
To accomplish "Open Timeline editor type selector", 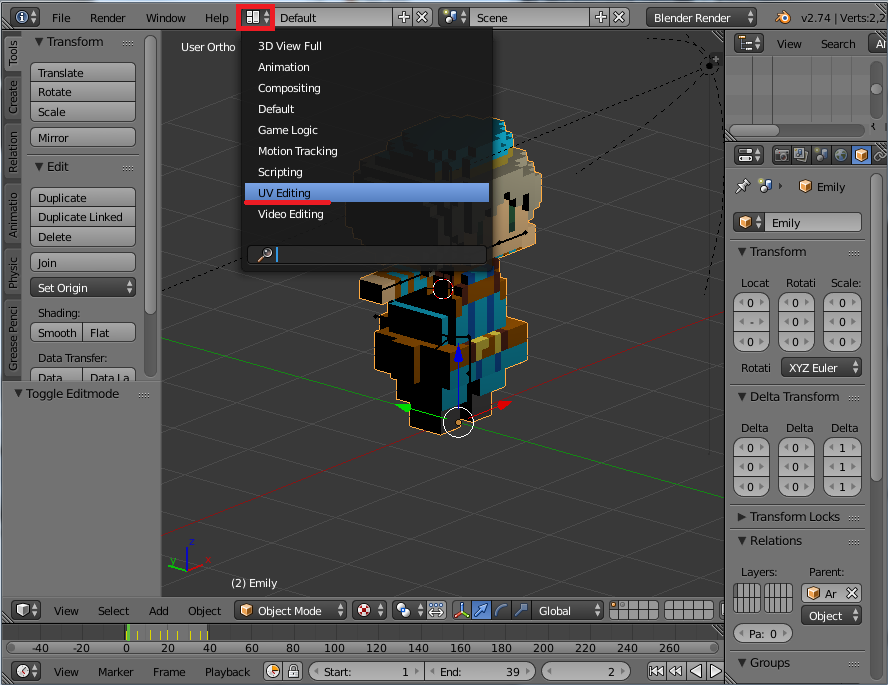I will pos(25,671).
